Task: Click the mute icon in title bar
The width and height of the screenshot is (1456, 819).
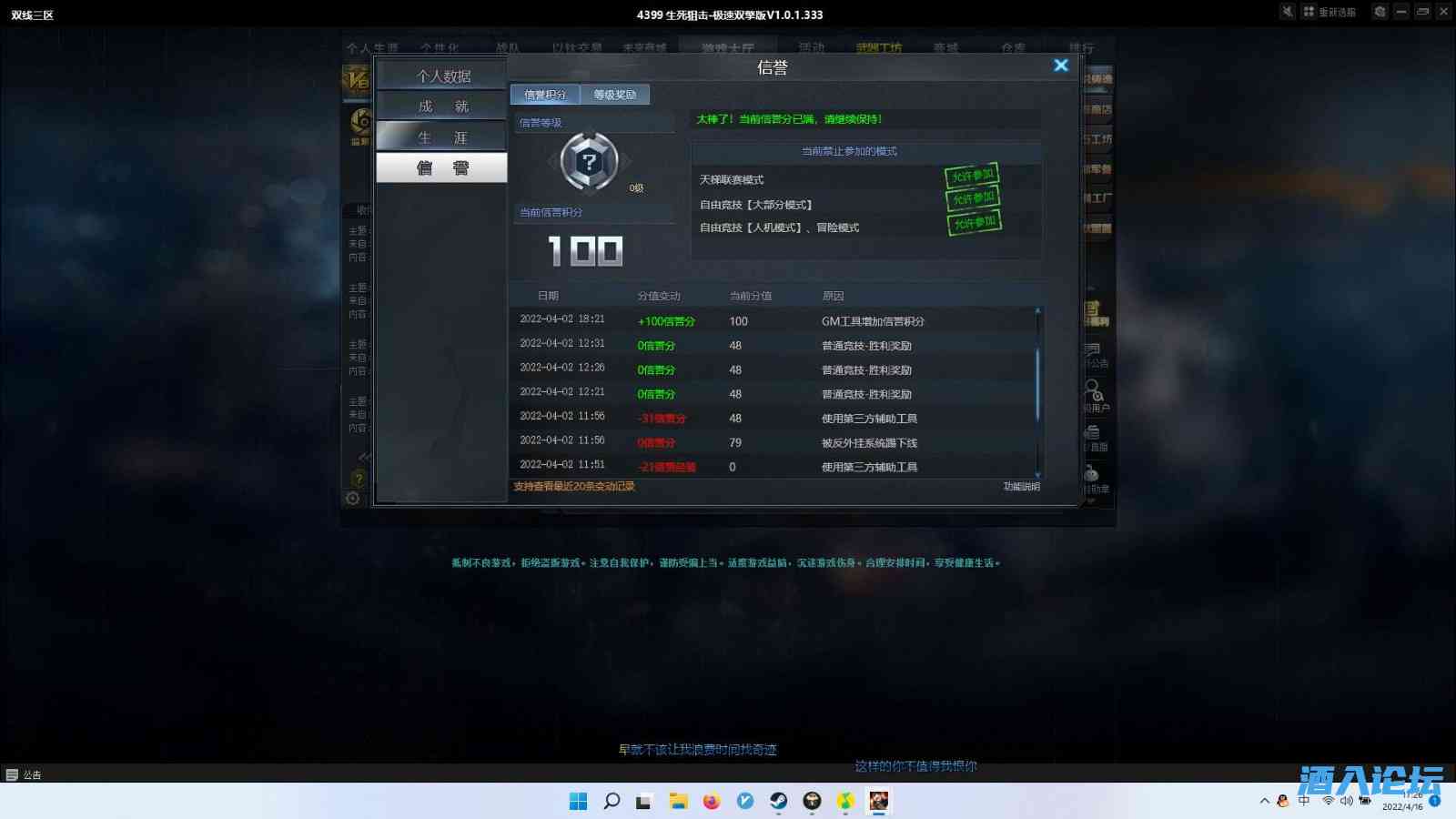Action: point(1287,12)
